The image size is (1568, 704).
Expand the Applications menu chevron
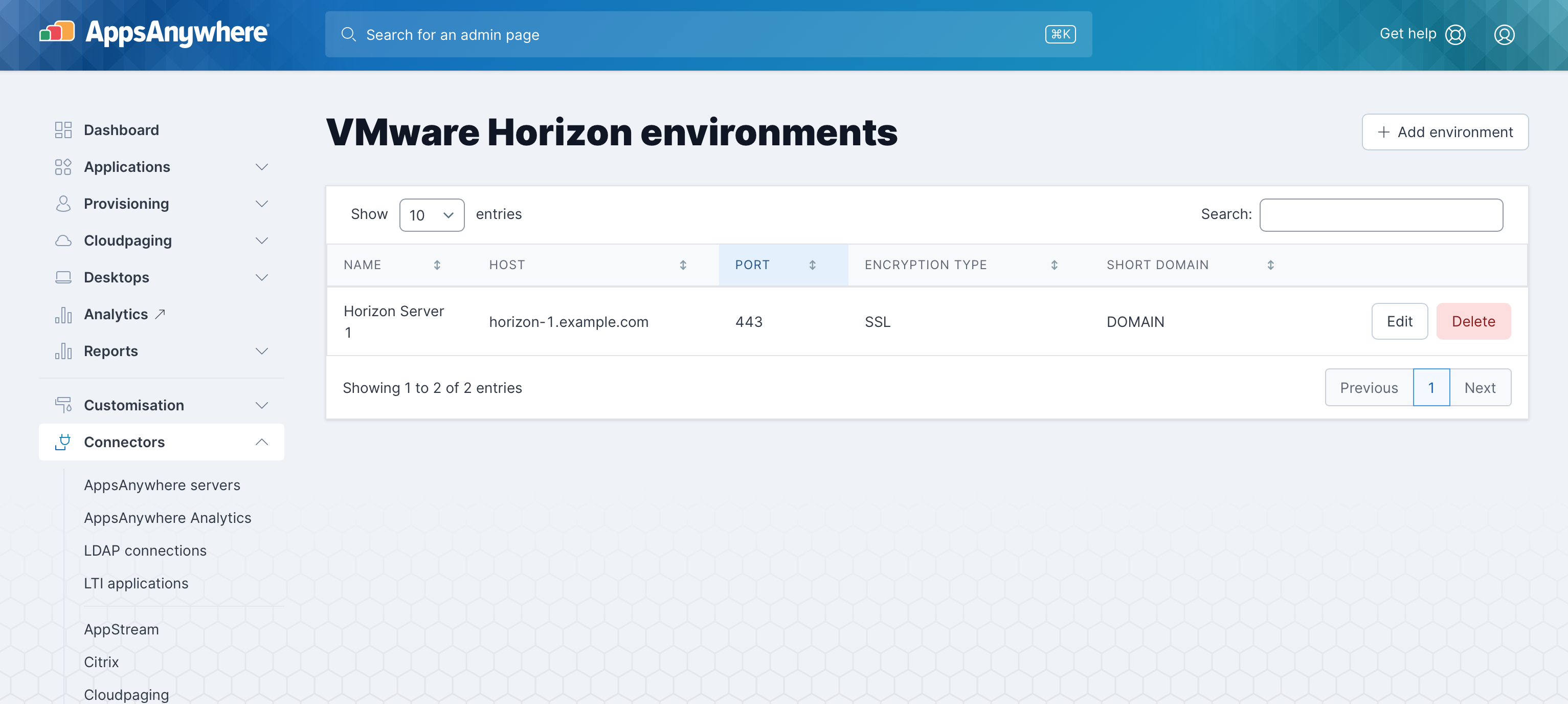coord(262,167)
